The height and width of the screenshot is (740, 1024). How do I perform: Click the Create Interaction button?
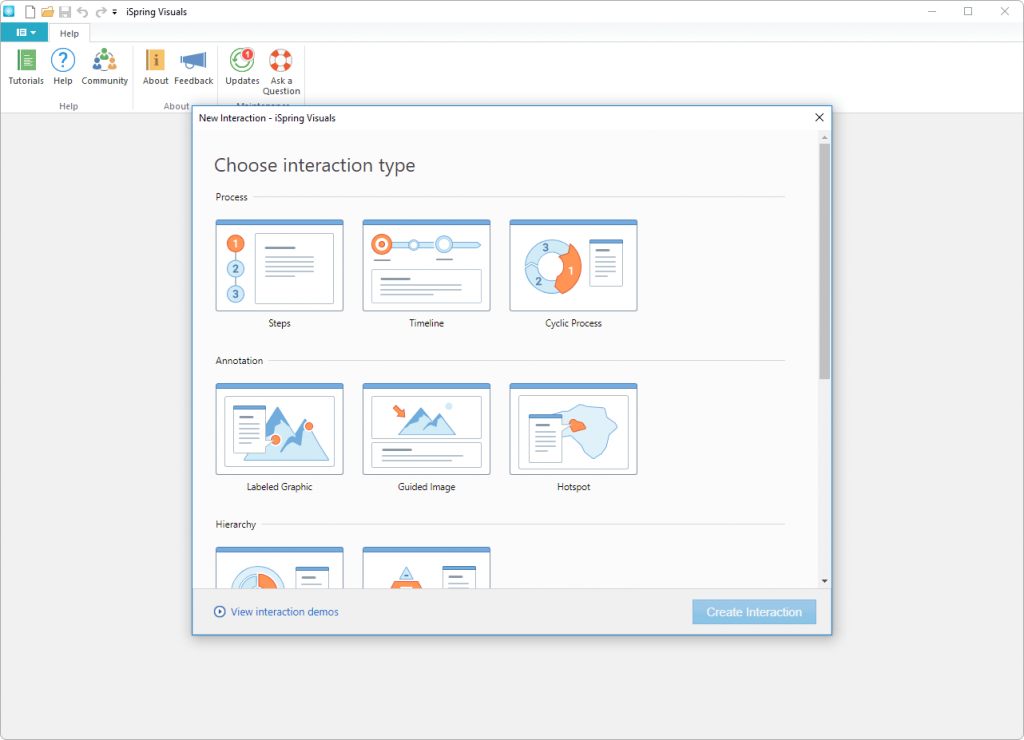point(754,612)
